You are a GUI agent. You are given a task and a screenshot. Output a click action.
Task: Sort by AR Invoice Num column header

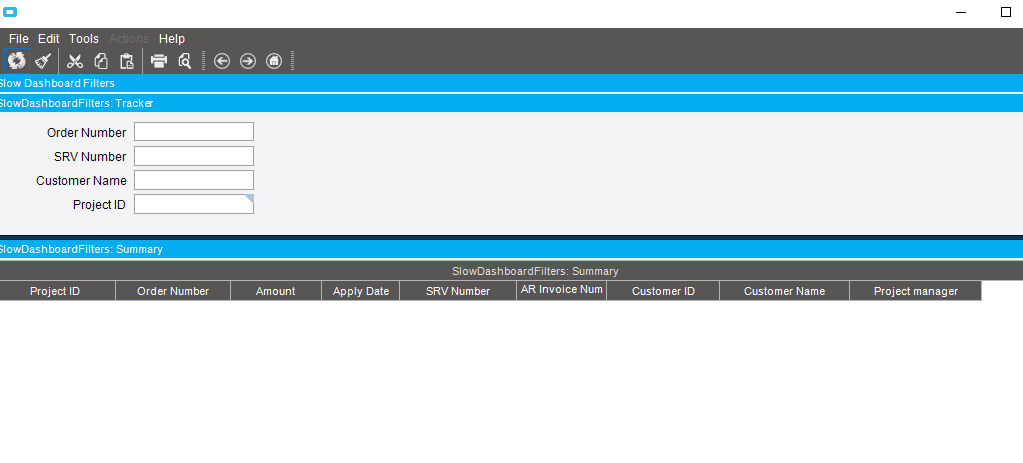[562, 290]
